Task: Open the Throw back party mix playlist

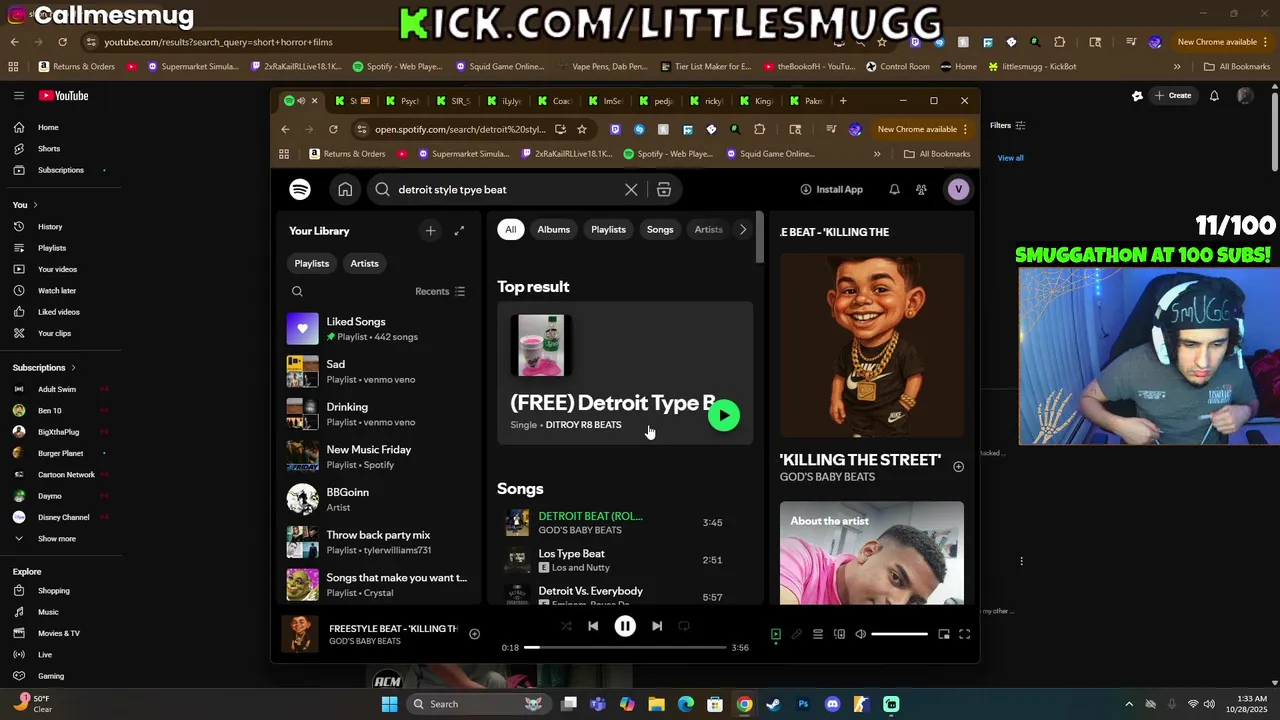Action: (x=378, y=542)
